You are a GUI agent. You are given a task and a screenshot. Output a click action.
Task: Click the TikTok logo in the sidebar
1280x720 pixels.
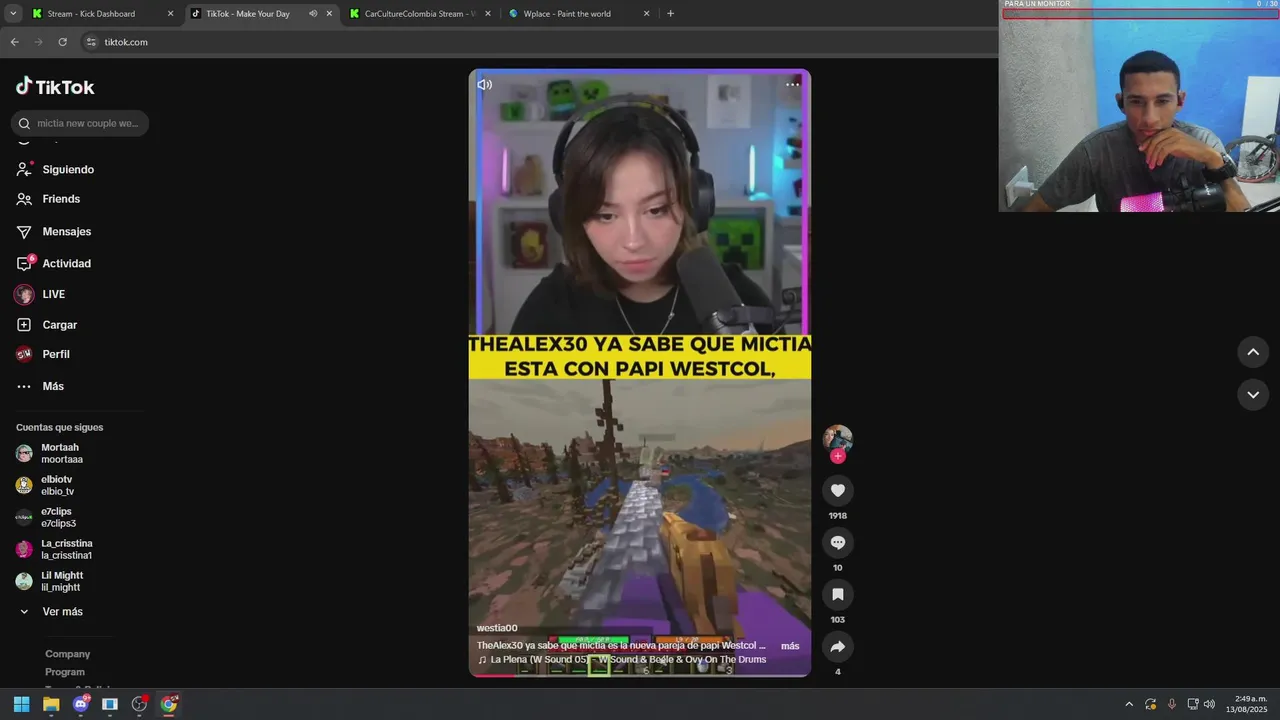(55, 87)
